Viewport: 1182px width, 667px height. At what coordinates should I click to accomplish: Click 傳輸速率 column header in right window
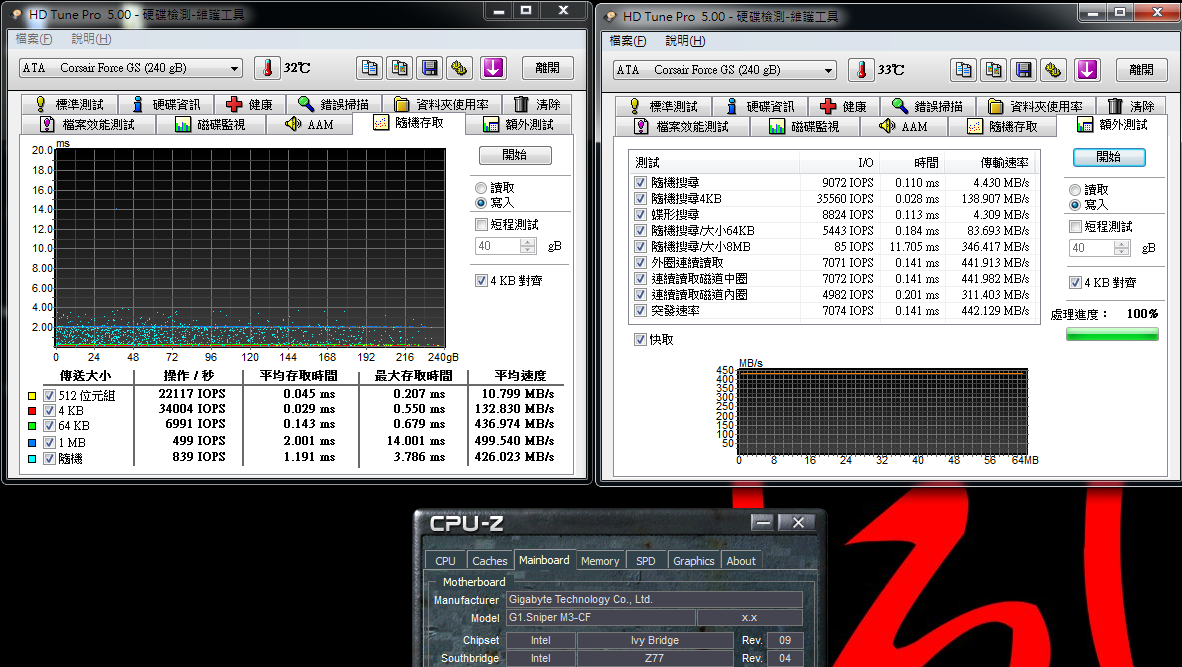point(989,162)
